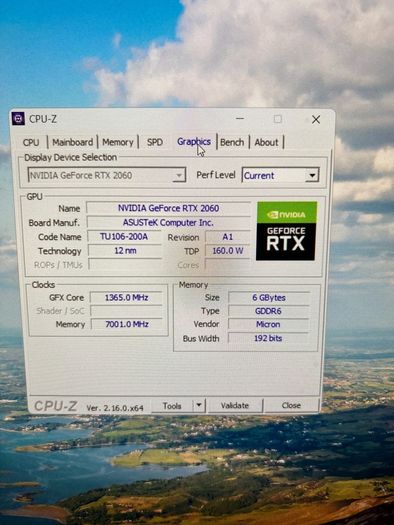This screenshot has height=525, width=394.
Task: Click the NVIDIA GeForce RTX logo image
Action: (x=286, y=231)
